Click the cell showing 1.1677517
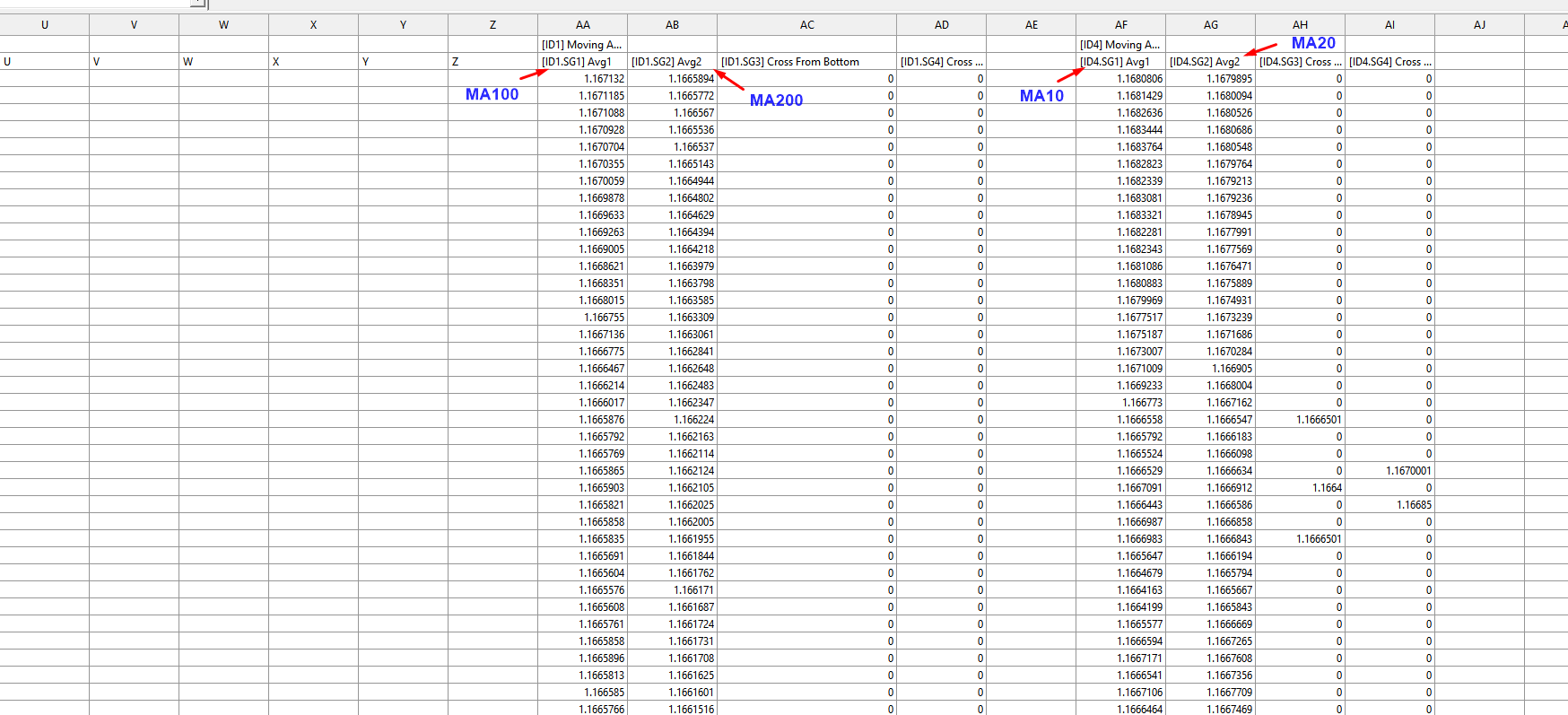The image size is (1568, 715). coord(1121,318)
